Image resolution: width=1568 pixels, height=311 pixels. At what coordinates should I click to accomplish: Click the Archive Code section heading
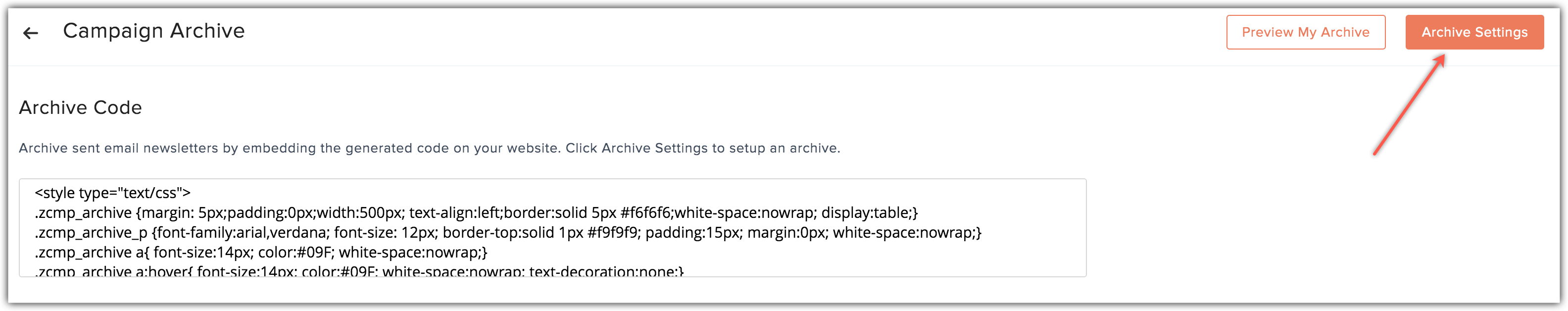pos(80,107)
